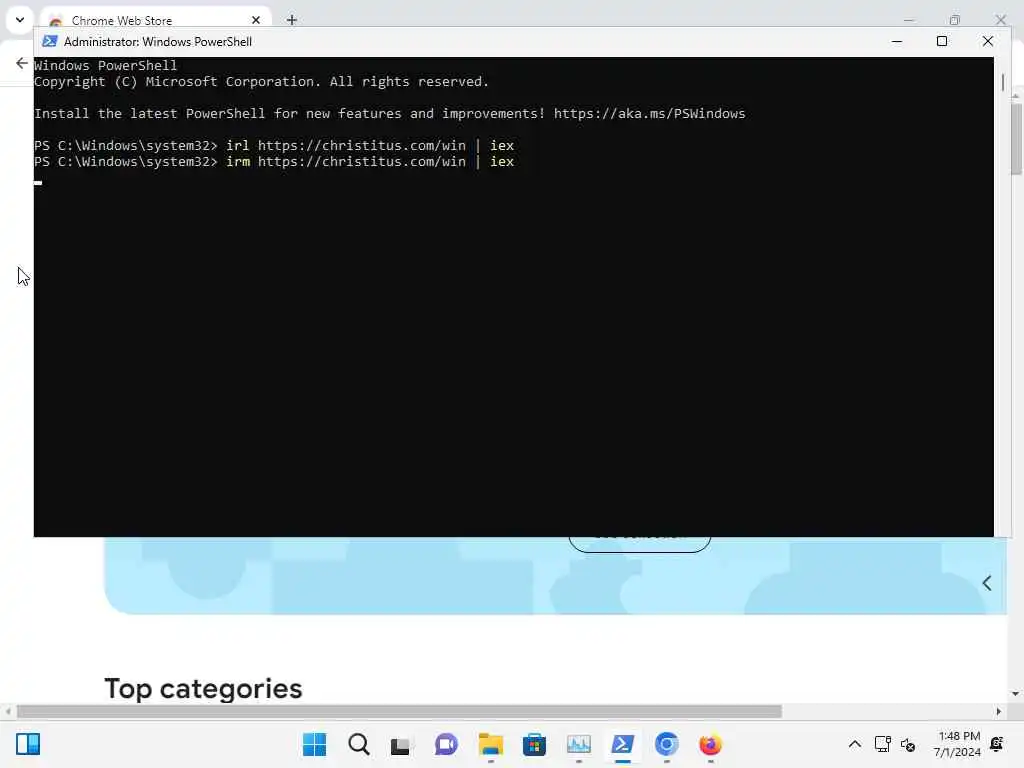This screenshot has width=1024, height=768.
Task: Open muted volume tray icon
Action: tap(908, 744)
